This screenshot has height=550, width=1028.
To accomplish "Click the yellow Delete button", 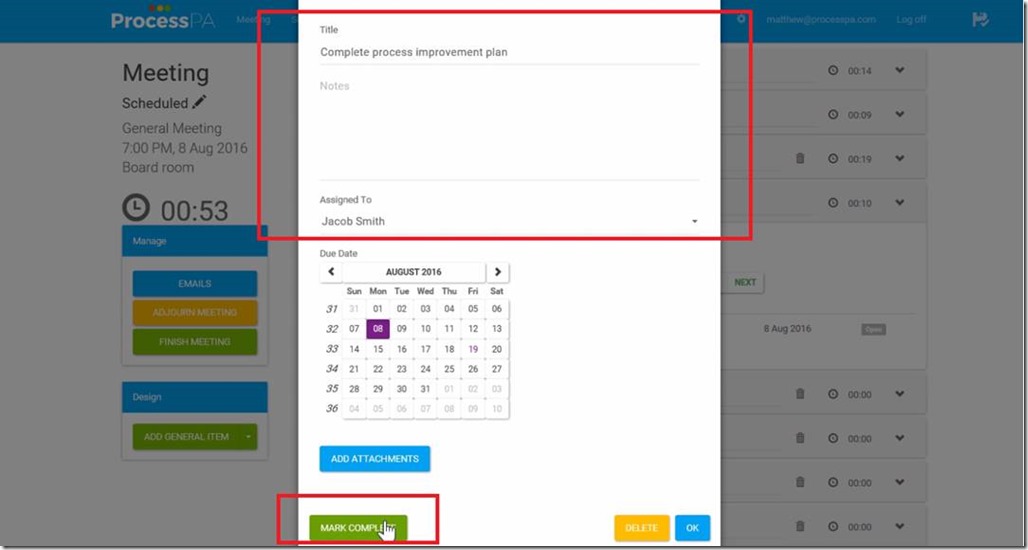I will click(641, 528).
